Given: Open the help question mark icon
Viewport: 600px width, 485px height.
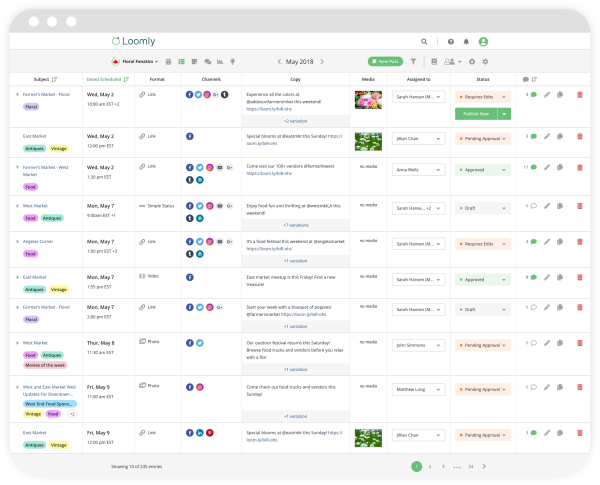Looking at the screenshot, I should tap(451, 42).
